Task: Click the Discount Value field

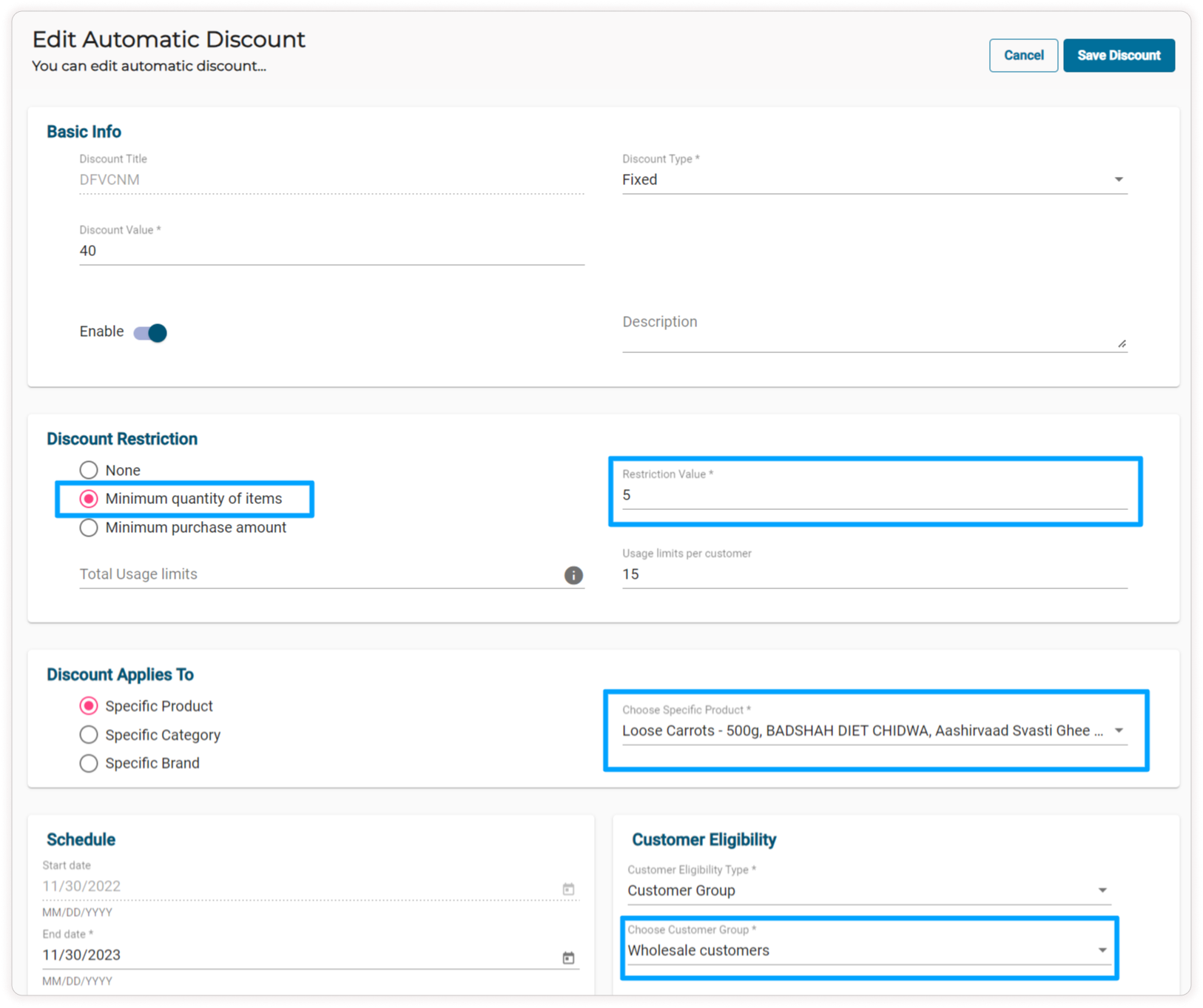Action: [331, 251]
